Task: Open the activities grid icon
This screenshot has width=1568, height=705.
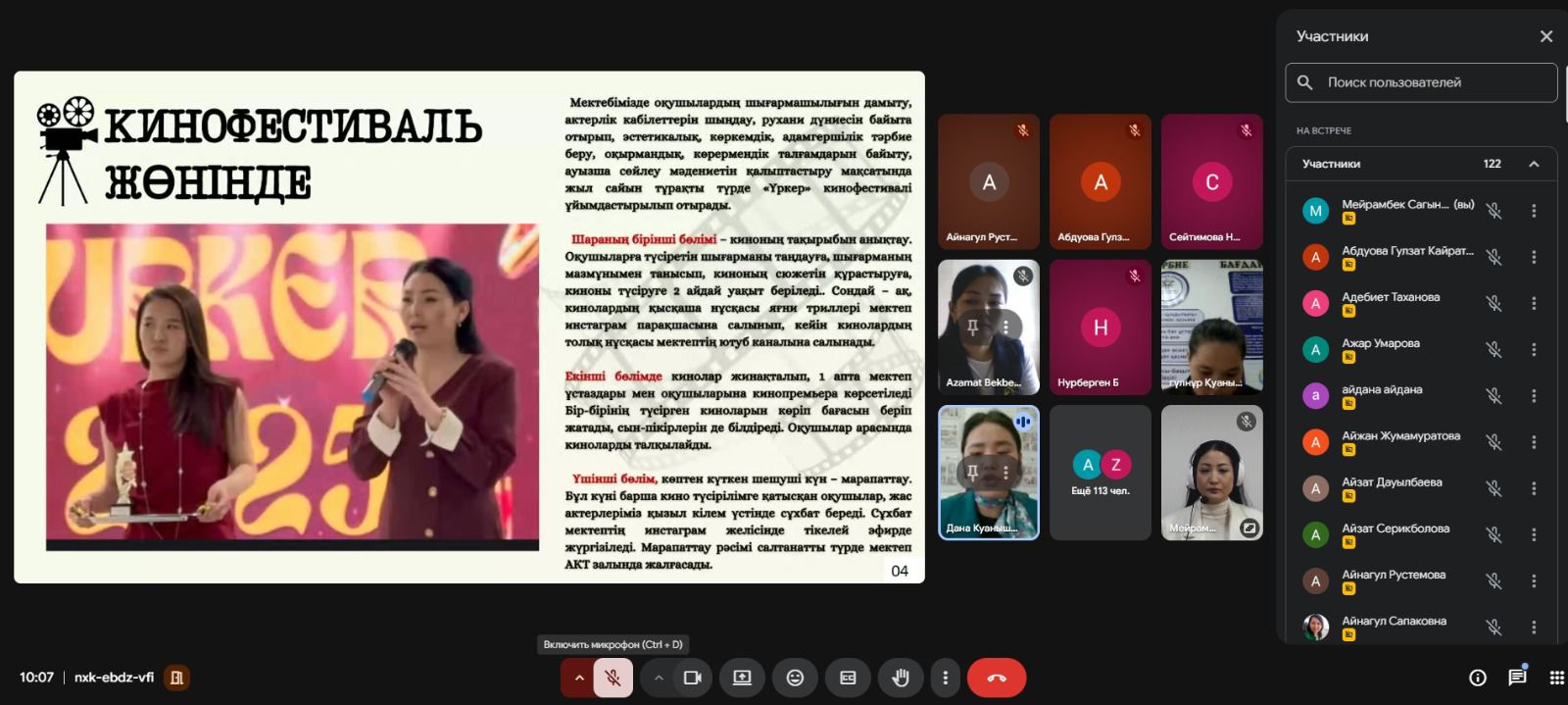Action: 1556,678
